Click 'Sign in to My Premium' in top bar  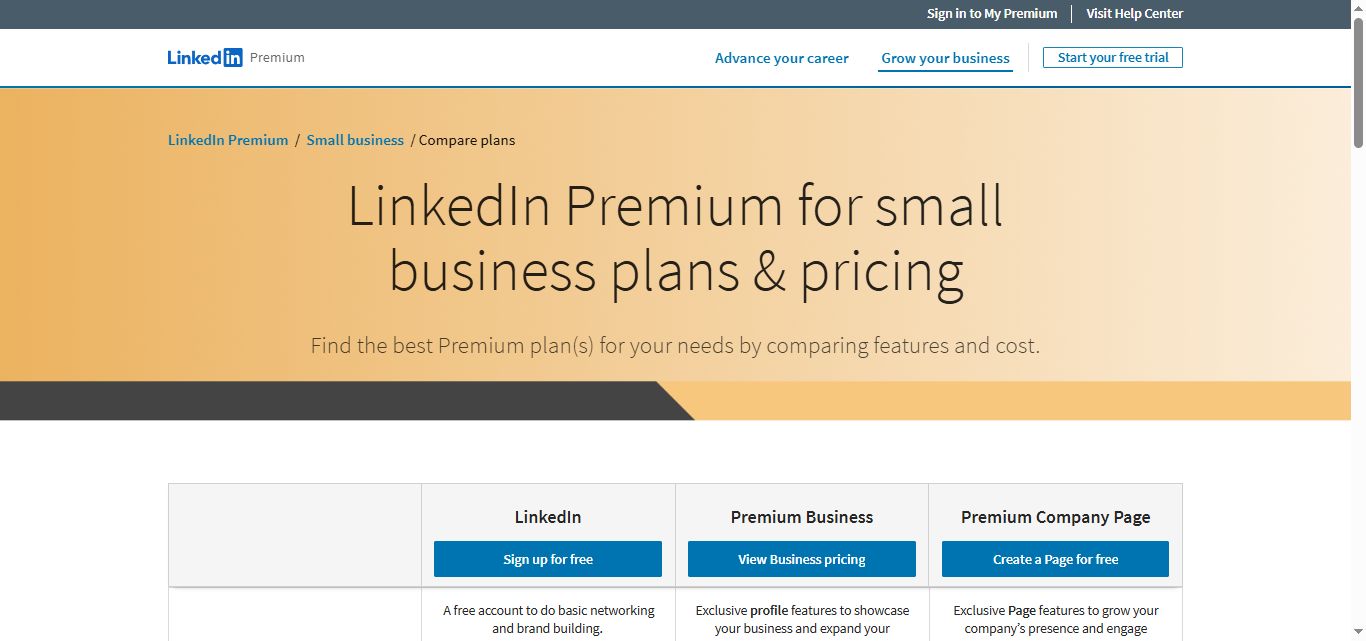991,13
